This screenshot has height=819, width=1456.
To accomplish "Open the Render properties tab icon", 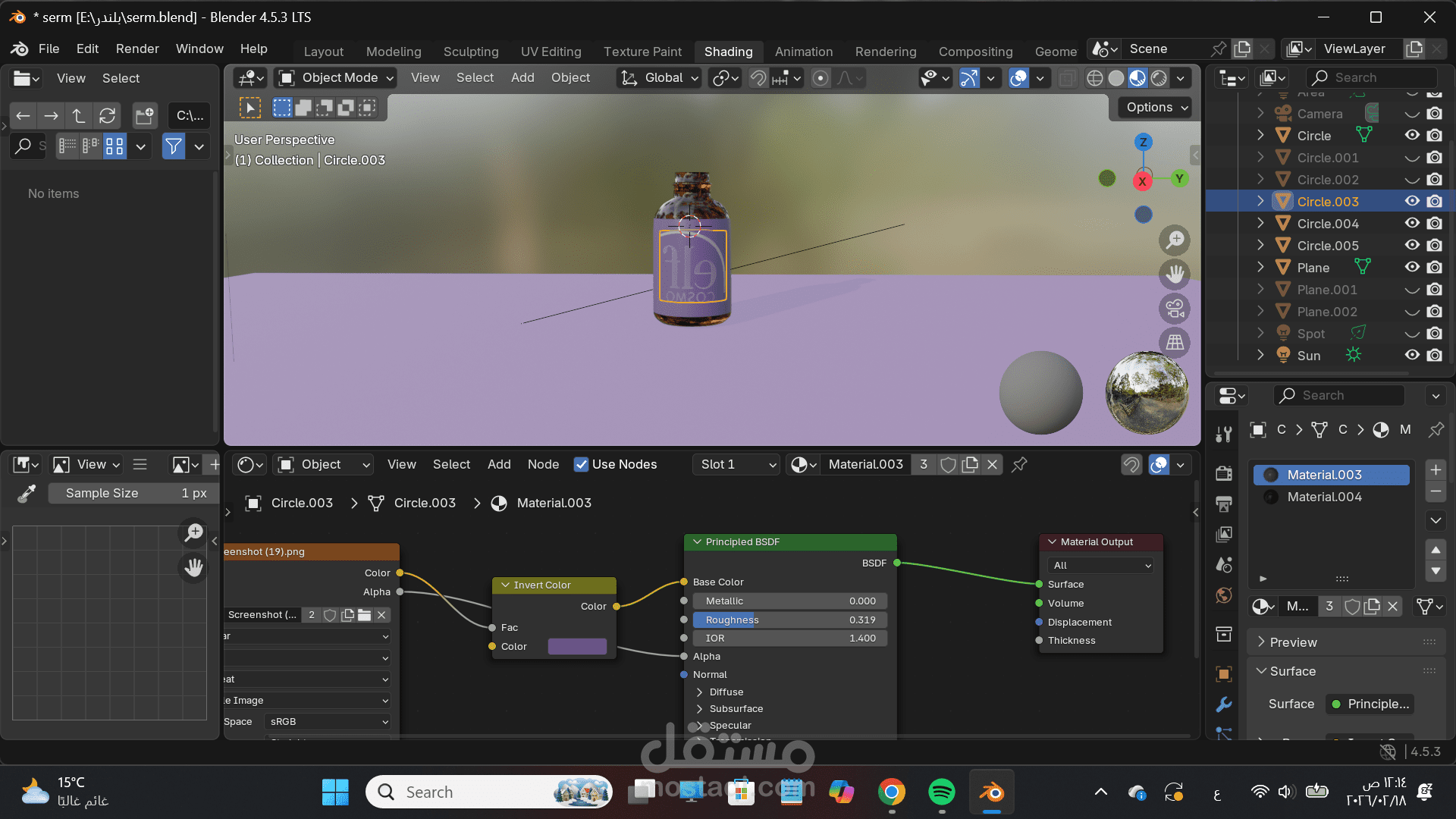I will [1223, 473].
